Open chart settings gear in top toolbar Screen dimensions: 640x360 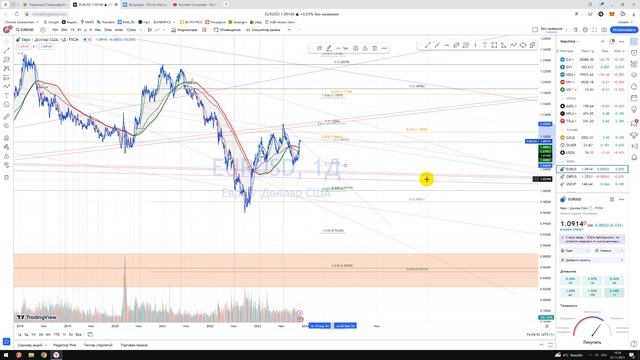coord(585,30)
